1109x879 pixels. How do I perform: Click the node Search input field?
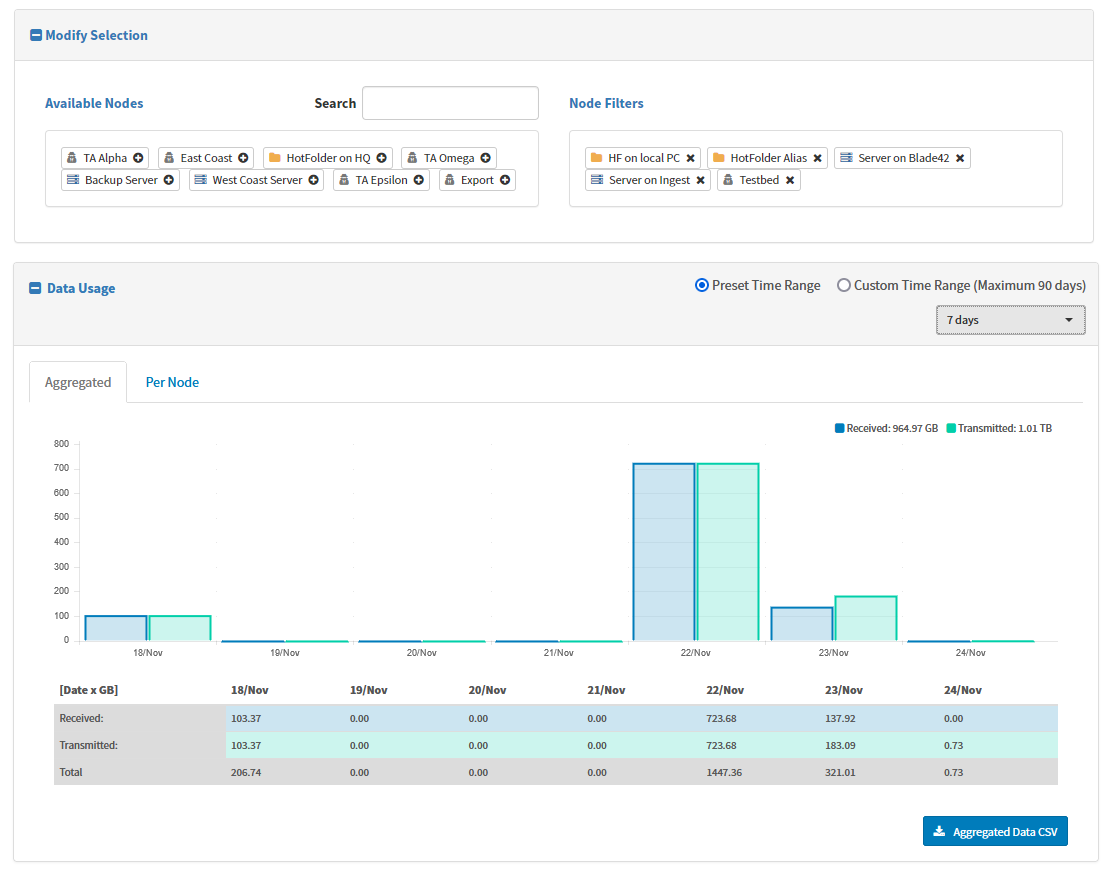450,103
